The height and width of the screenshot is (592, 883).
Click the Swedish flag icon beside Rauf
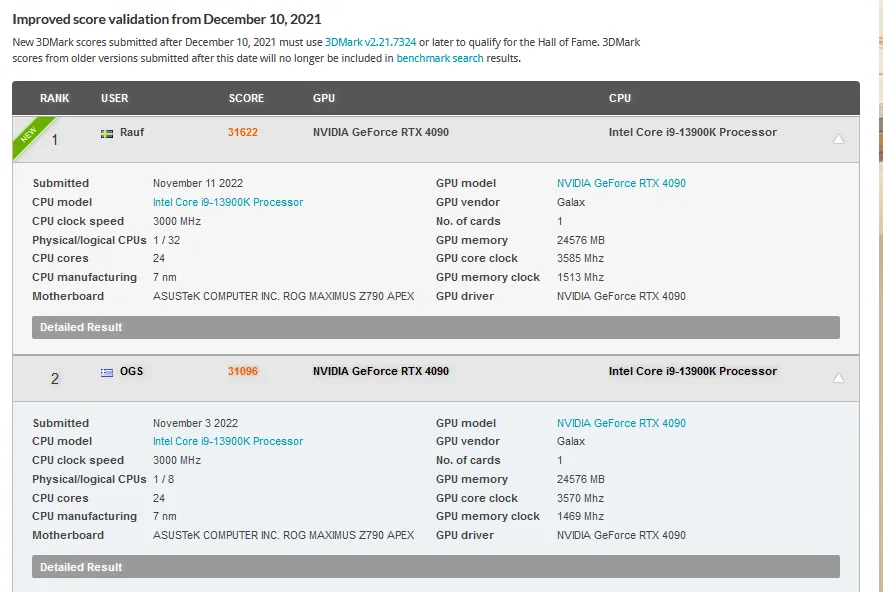[107, 133]
